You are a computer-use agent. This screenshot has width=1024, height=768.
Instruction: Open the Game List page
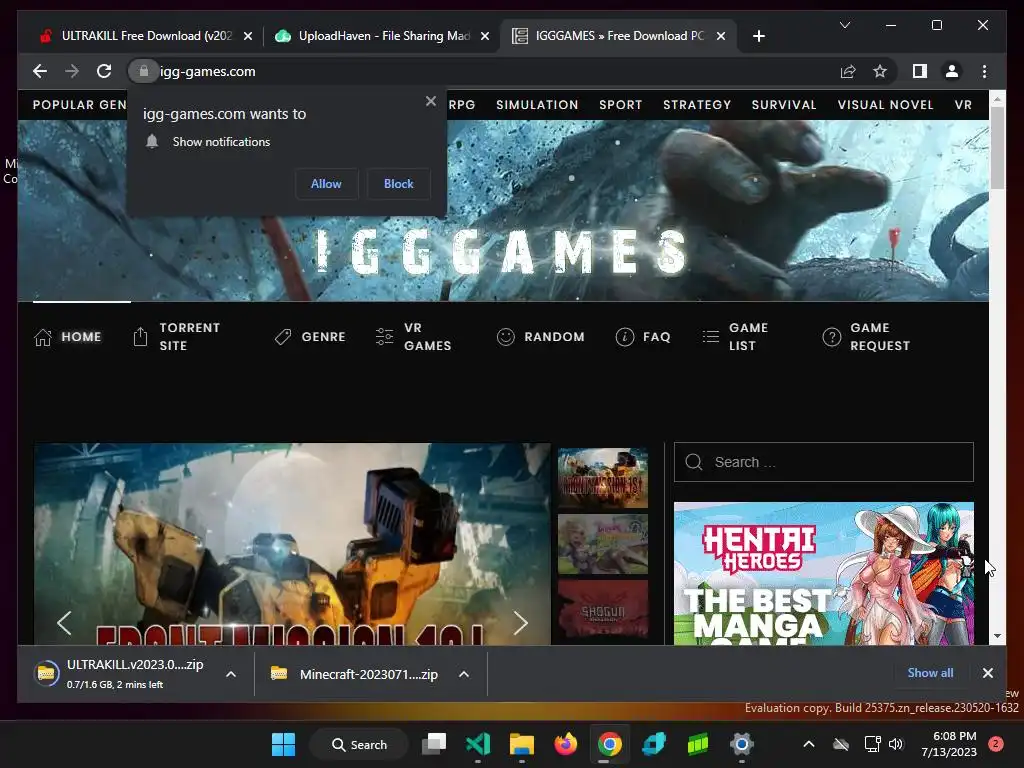click(x=735, y=336)
